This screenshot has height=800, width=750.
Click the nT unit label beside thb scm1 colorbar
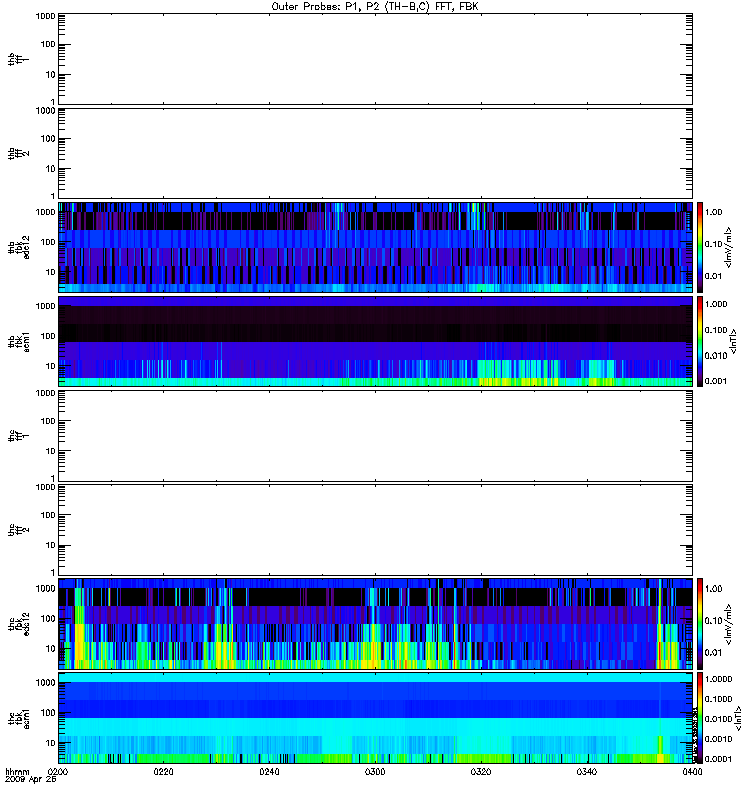tap(734, 341)
